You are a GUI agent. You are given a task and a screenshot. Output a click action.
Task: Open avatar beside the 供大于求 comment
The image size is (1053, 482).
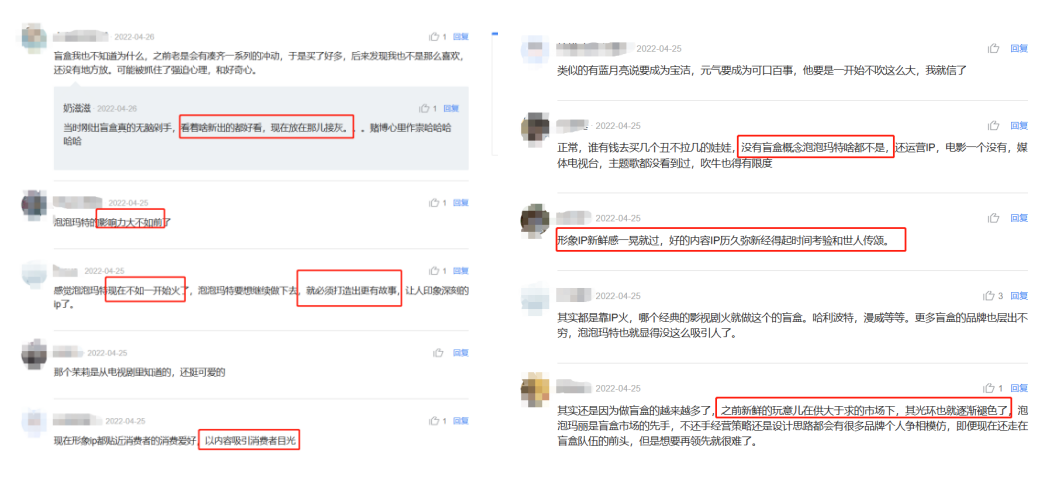pyautogui.click(x=535, y=387)
